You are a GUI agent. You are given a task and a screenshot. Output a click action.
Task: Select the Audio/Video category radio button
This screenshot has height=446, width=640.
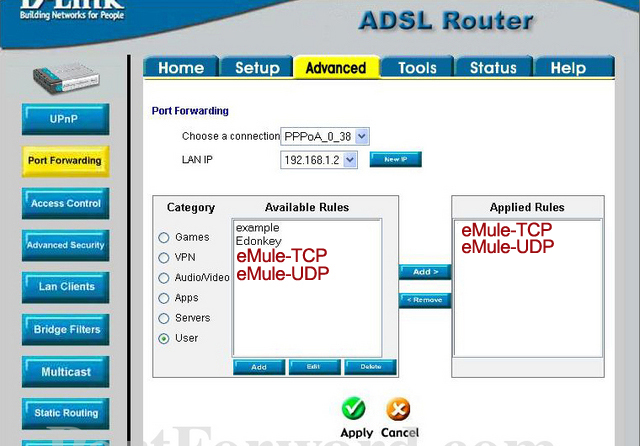[x=164, y=278]
